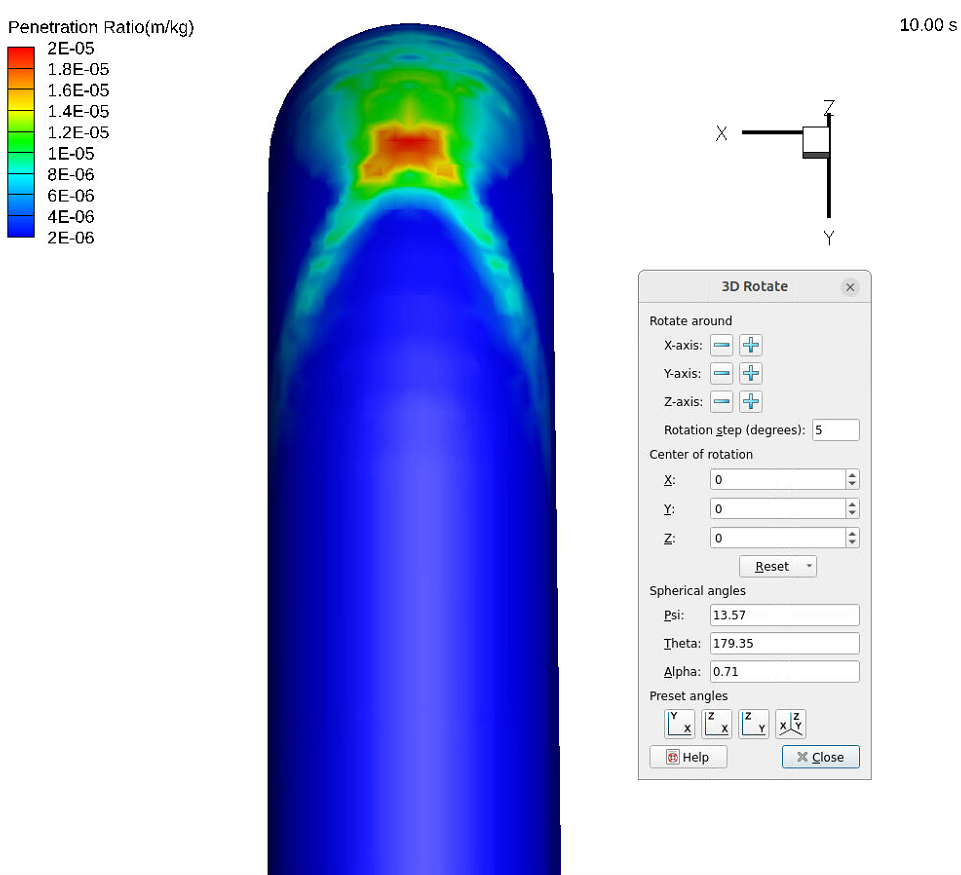Select the ZX preset view angle
The image size is (961, 875).
click(716, 723)
